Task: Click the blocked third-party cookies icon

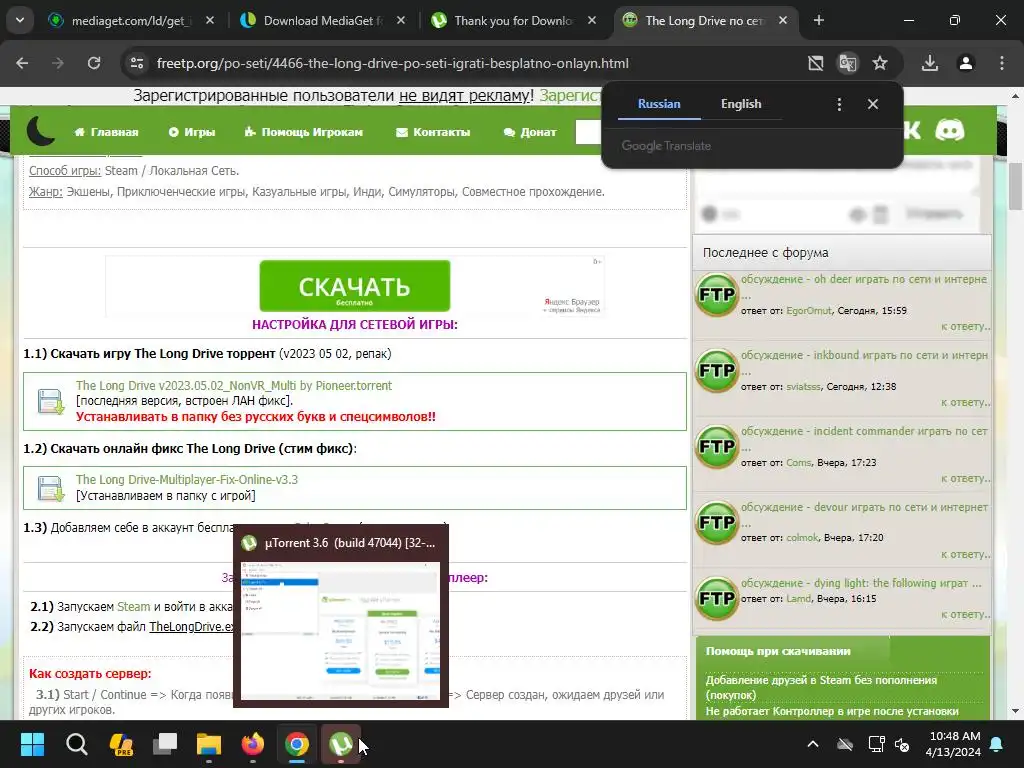Action: pos(816,63)
